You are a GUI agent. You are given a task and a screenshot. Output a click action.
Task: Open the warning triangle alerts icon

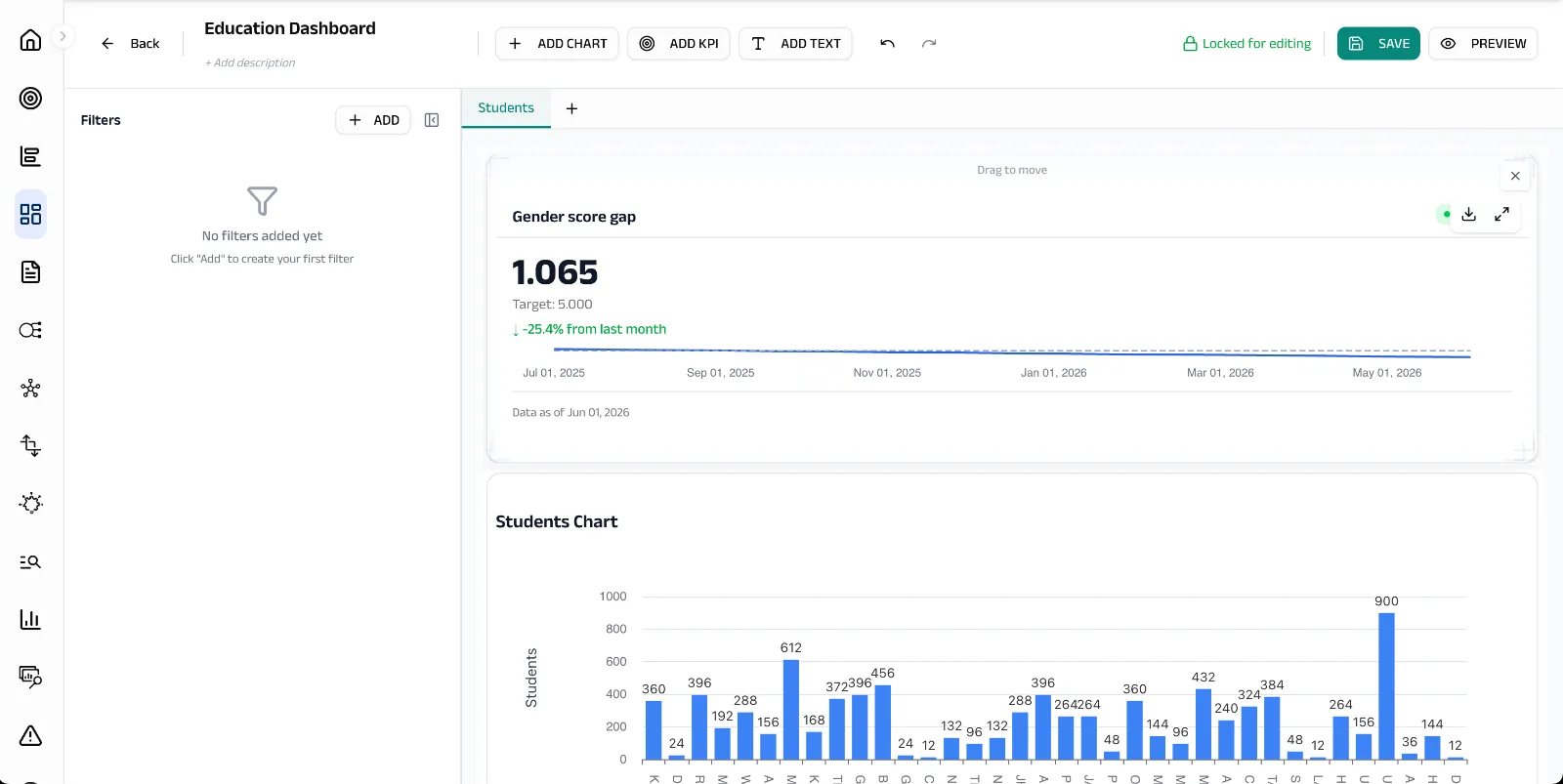(30, 735)
